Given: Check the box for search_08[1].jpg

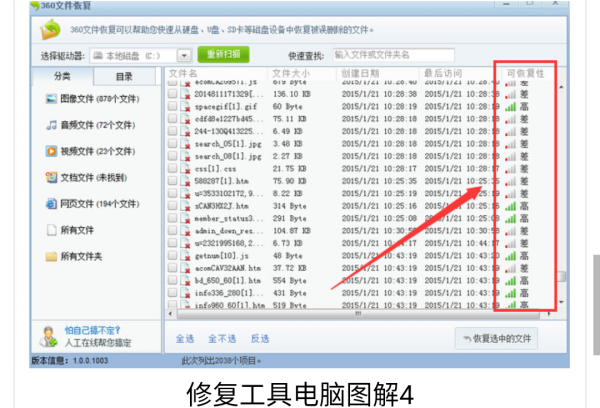Looking at the screenshot, I should coord(173,156).
